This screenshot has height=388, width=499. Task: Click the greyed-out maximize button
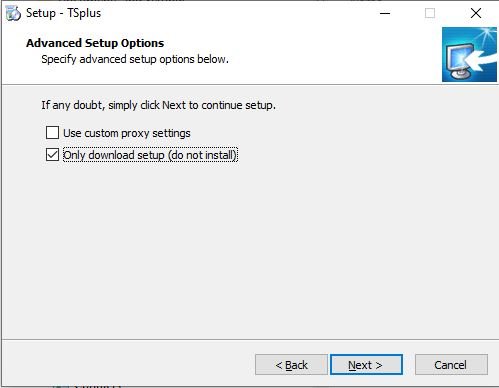pyautogui.click(x=430, y=13)
